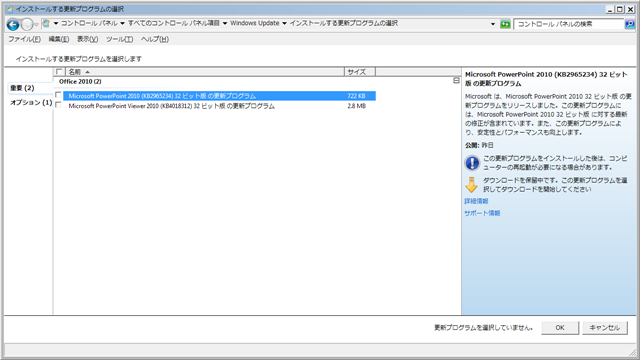Sort by the サイズ column header
This screenshot has width=640, height=360.
point(360,72)
